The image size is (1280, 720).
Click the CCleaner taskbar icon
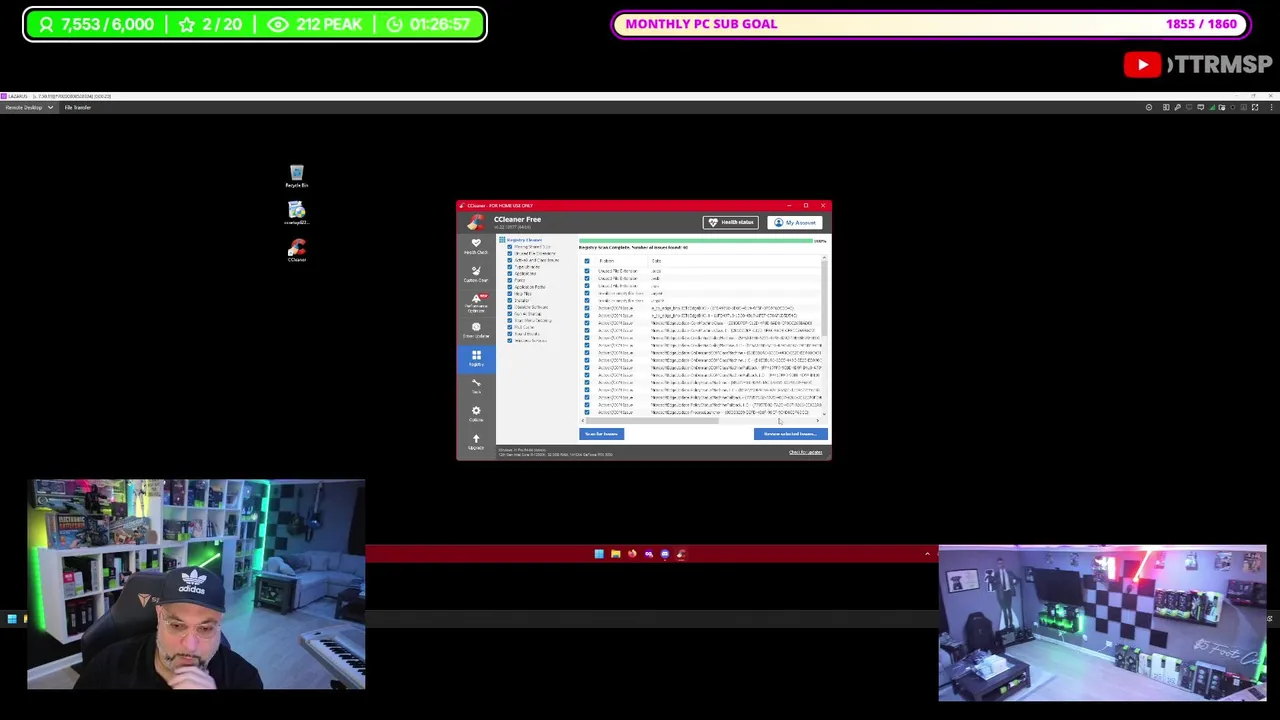point(681,554)
